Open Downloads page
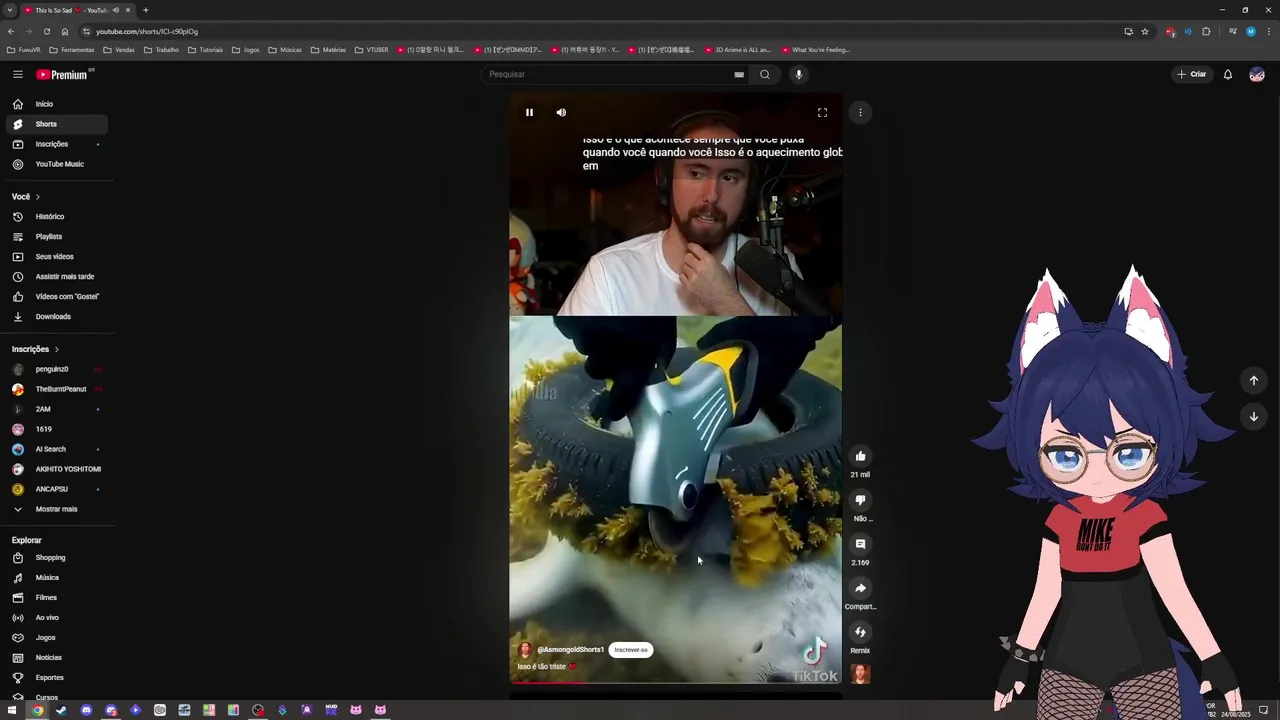 [x=56, y=317]
